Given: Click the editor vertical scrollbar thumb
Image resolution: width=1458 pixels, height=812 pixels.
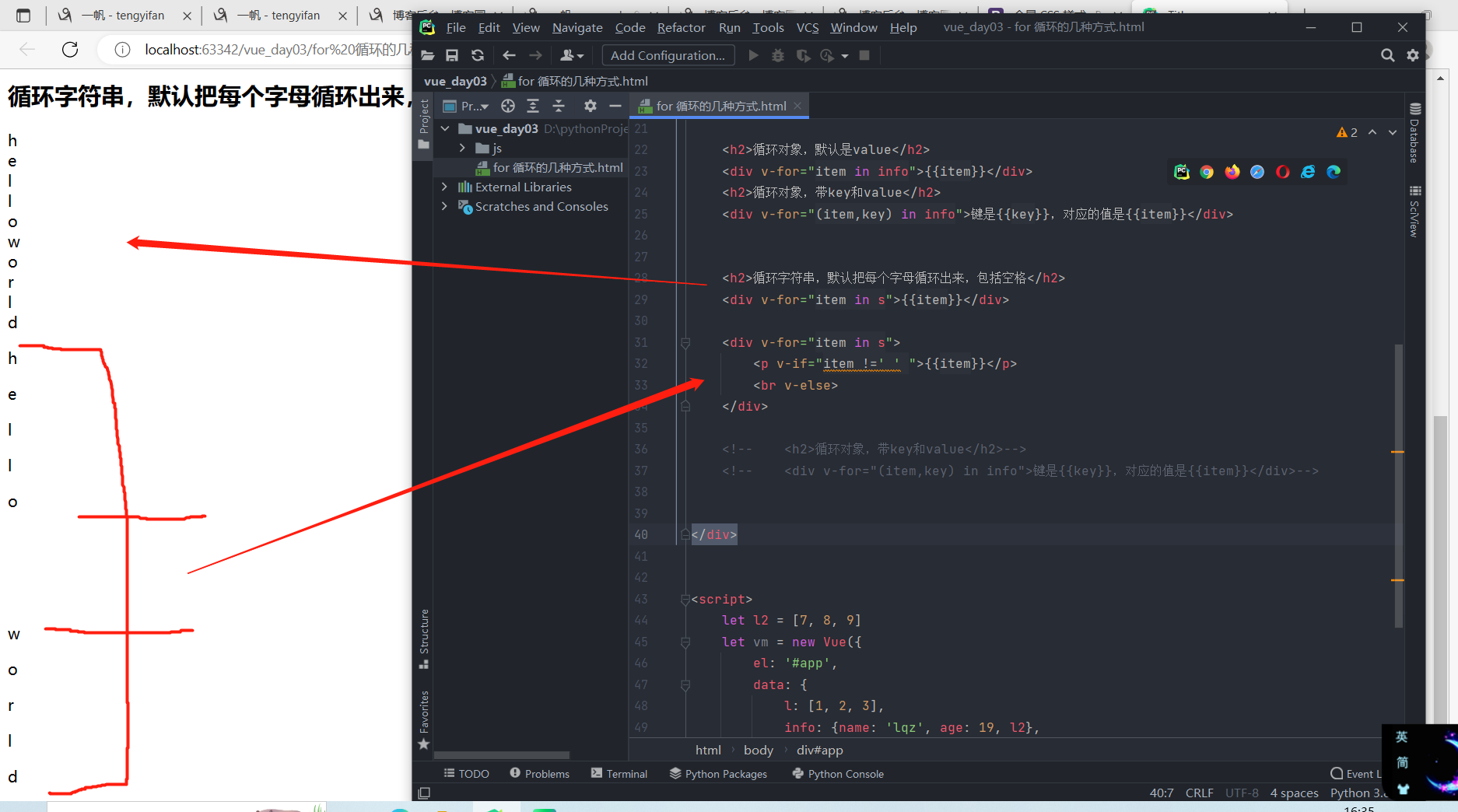Looking at the screenshot, I should click(x=1399, y=485).
